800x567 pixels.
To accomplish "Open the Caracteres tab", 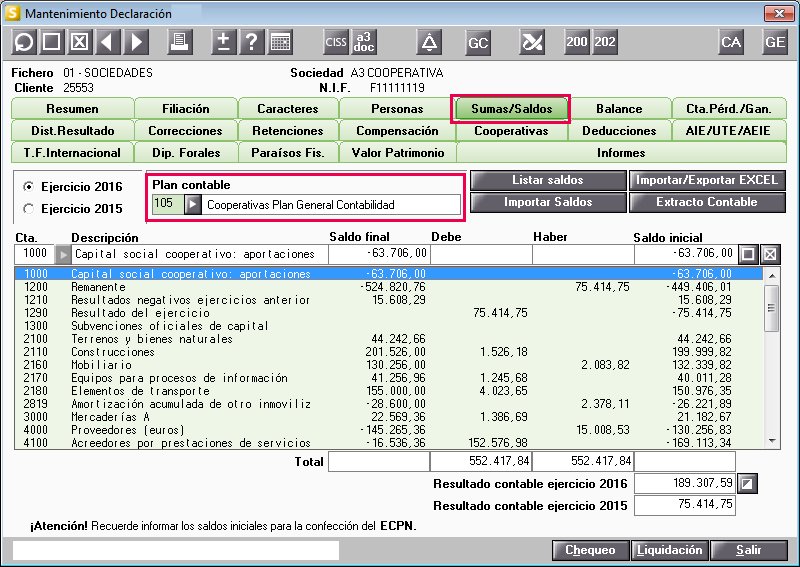I will 288,109.
